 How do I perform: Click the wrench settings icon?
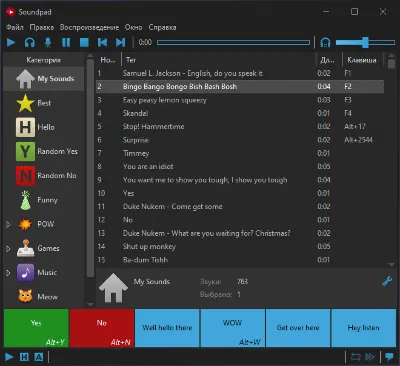(x=387, y=282)
